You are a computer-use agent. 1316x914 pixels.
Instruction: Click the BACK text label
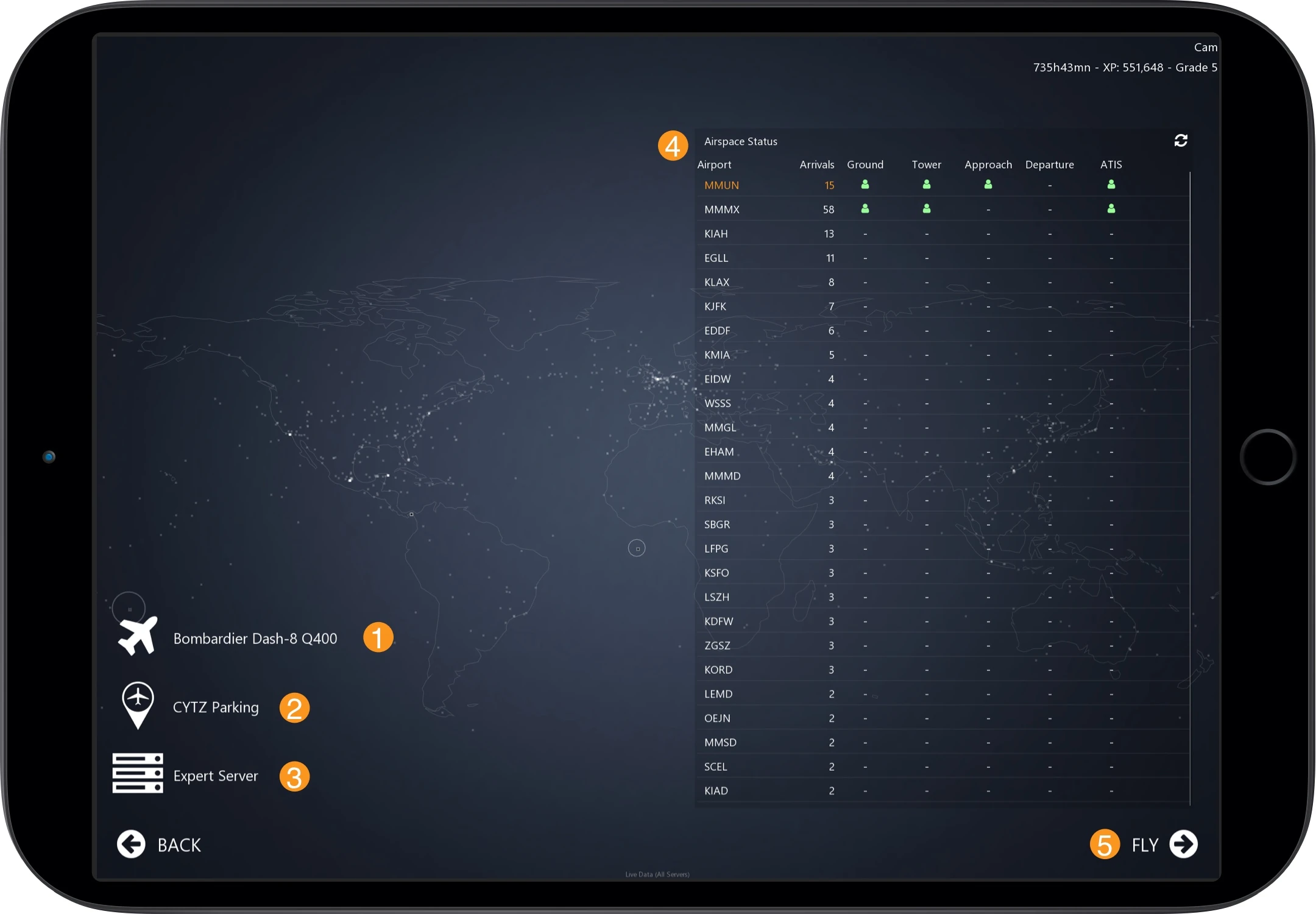coord(179,845)
